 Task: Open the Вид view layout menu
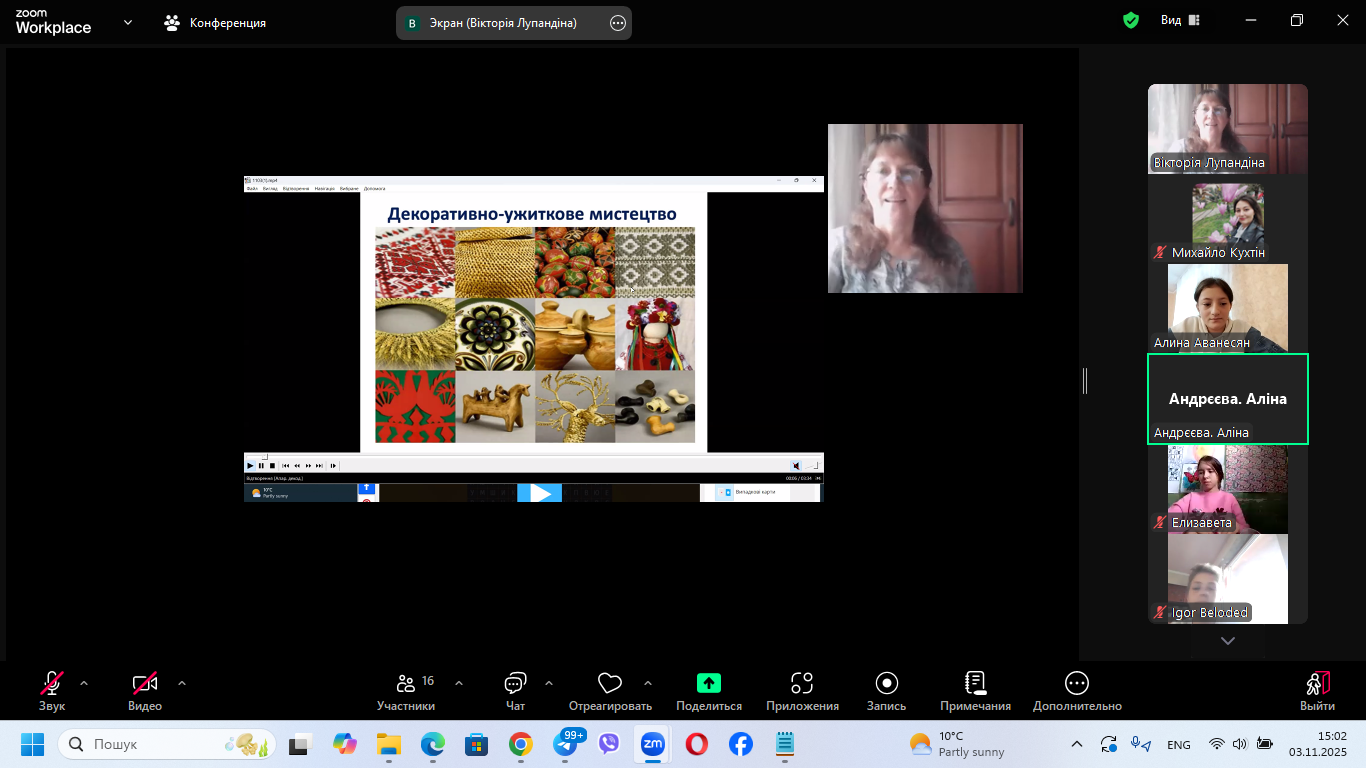(1180, 20)
